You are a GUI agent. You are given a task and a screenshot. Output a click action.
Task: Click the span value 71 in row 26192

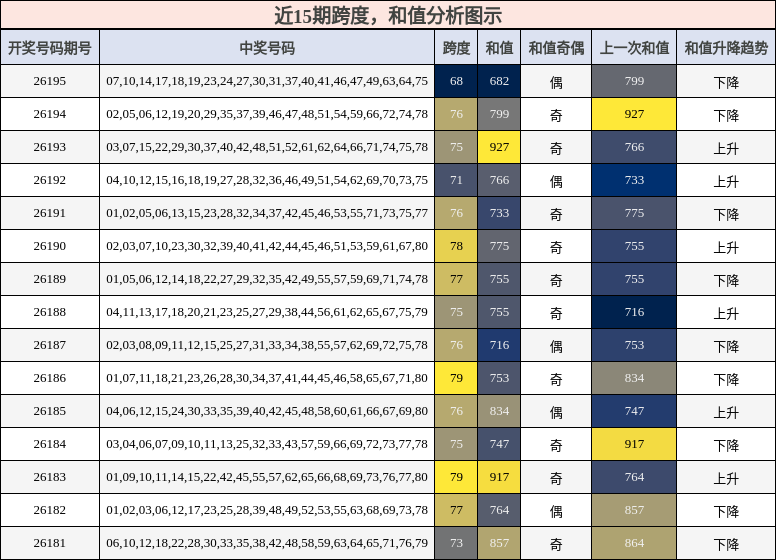pos(456,180)
